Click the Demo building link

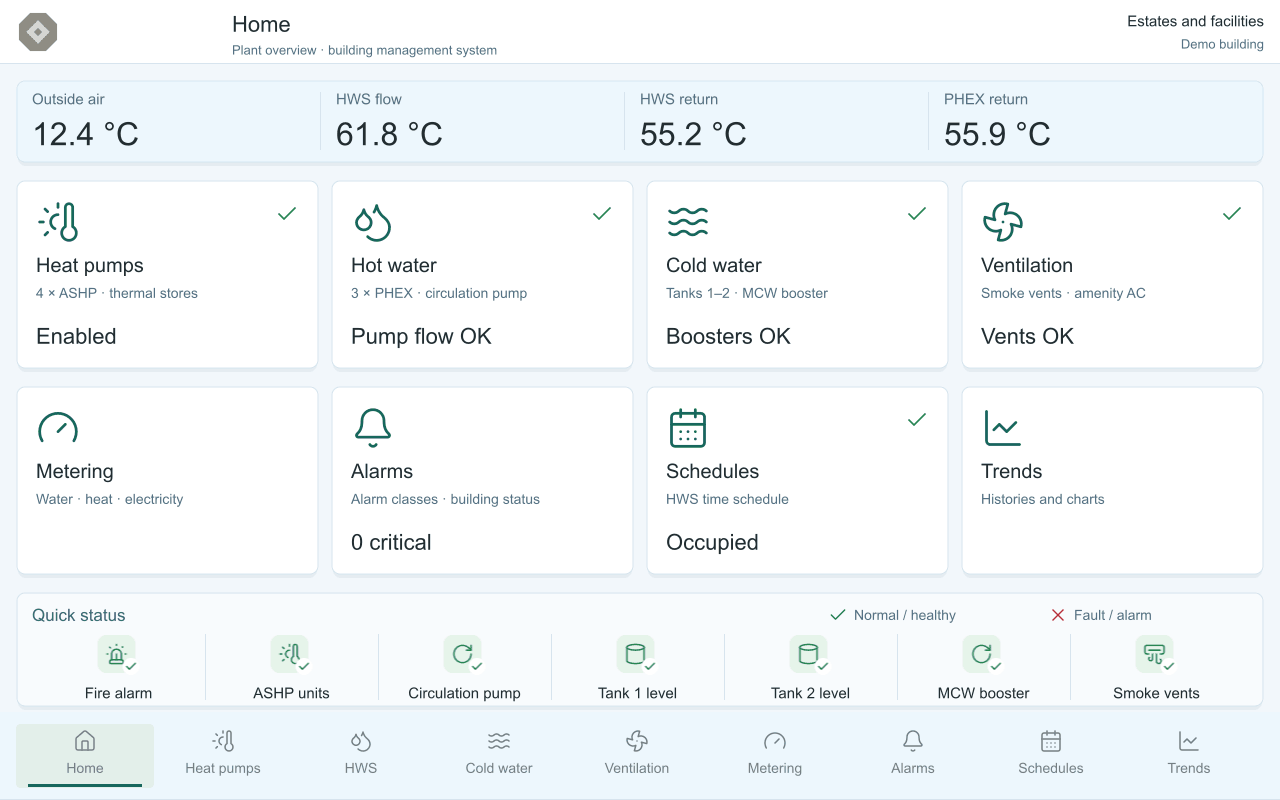click(x=1222, y=44)
